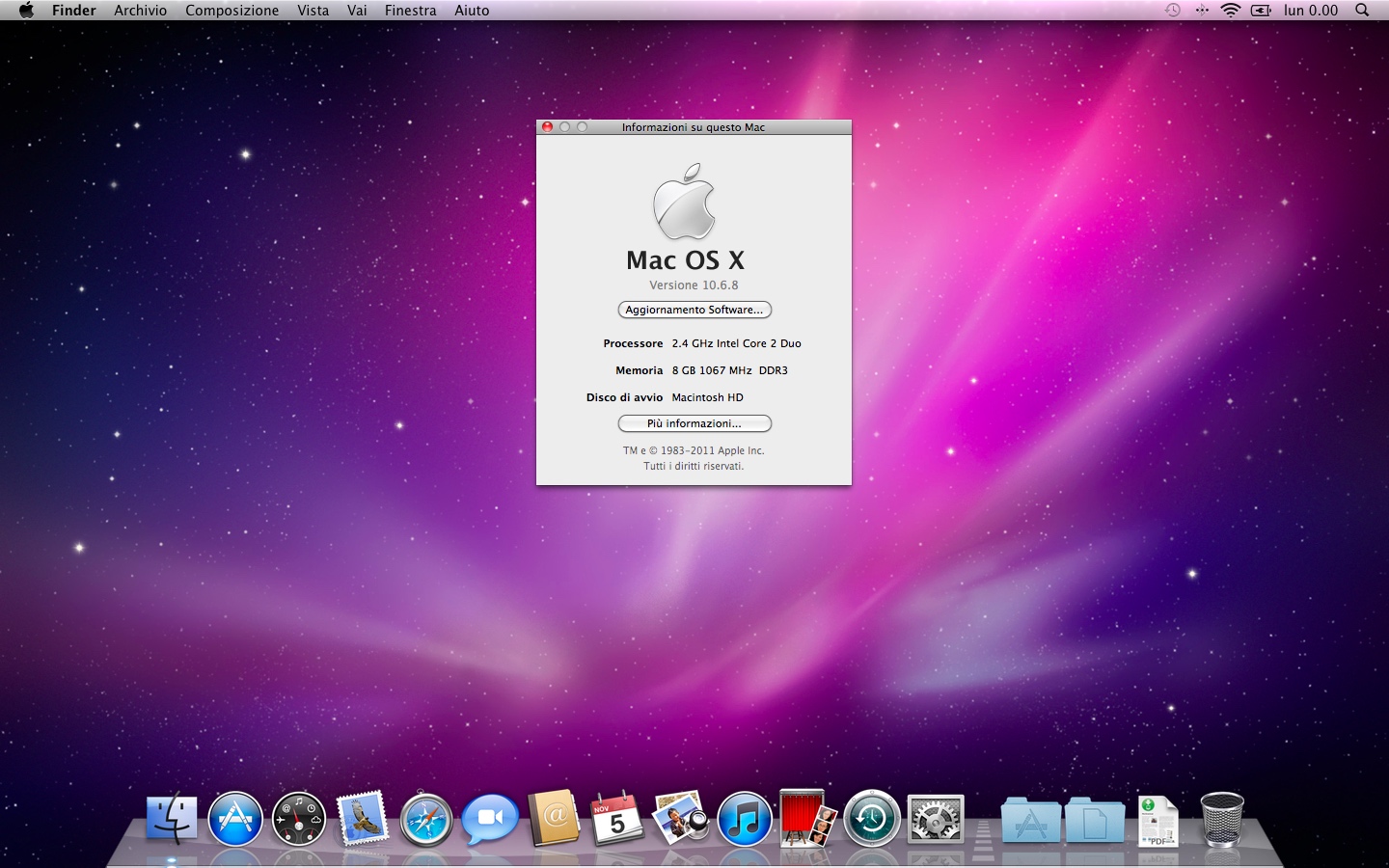Start a video chat with iChat
1389x868 pixels.
(489, 818)
